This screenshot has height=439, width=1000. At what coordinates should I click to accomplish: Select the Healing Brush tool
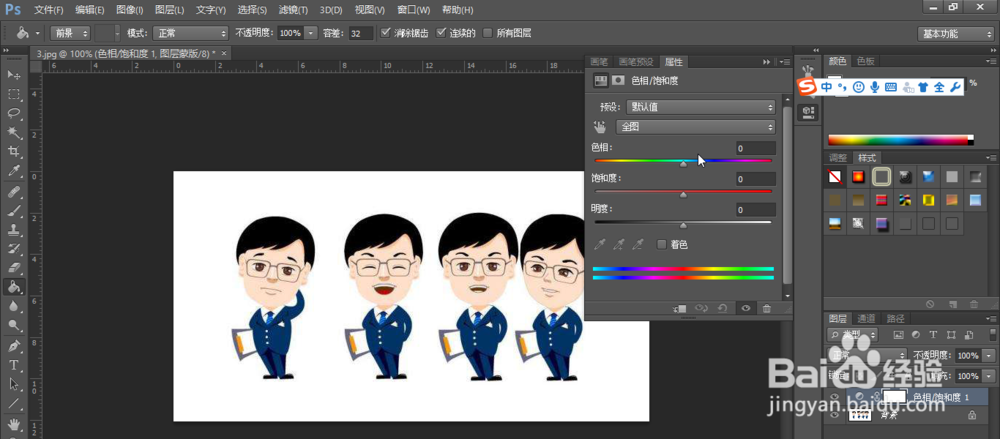14,192
